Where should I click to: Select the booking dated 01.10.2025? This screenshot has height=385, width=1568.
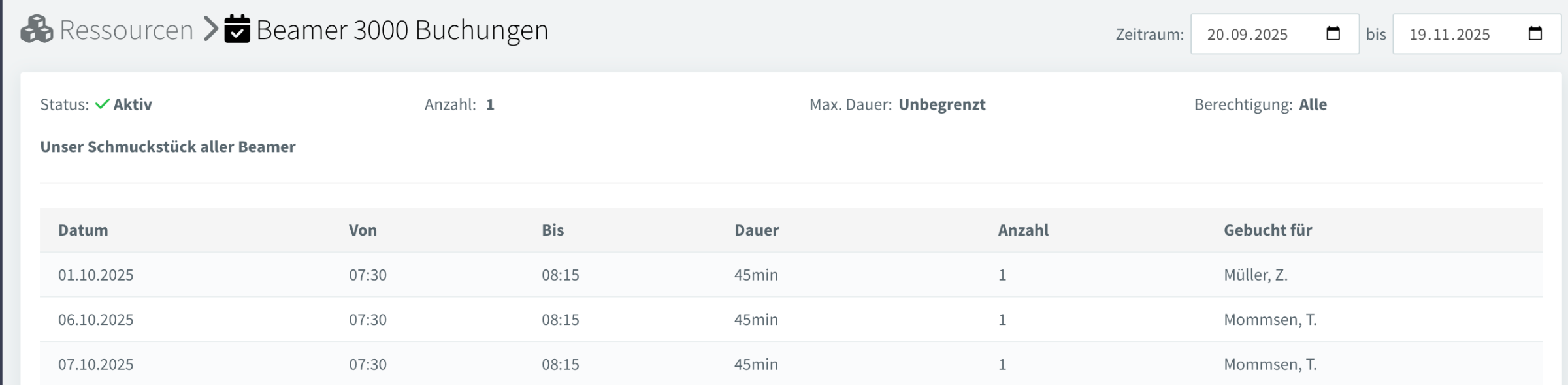tap(96, 275)
